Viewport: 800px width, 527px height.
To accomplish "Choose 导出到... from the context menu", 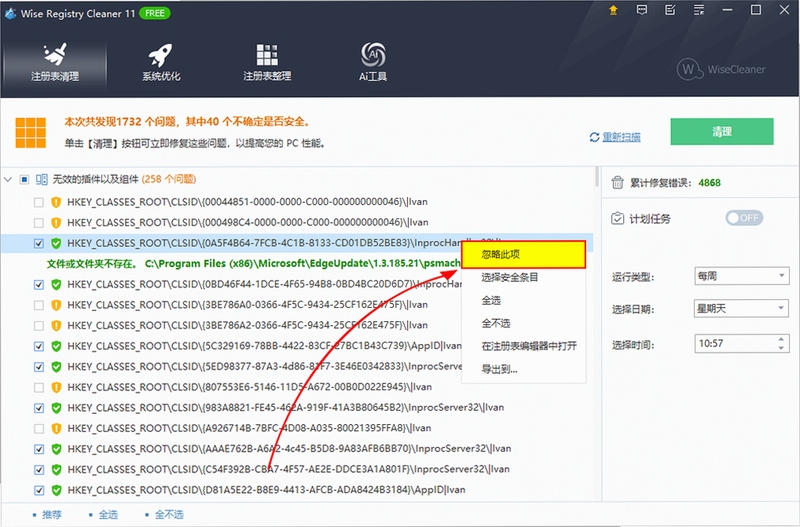I will 523,369.
